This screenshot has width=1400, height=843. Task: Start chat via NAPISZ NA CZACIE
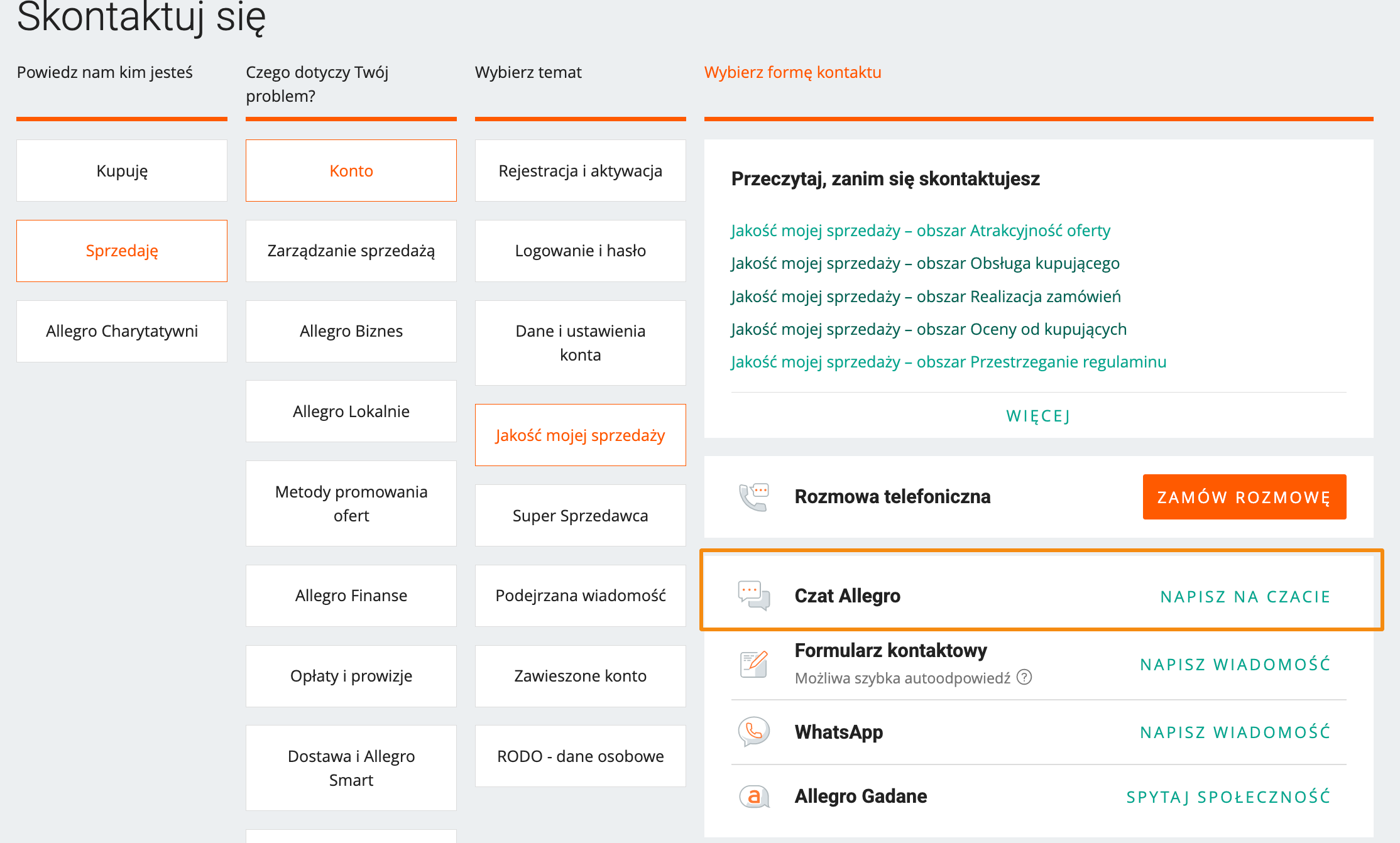(x=1245, y=597)
